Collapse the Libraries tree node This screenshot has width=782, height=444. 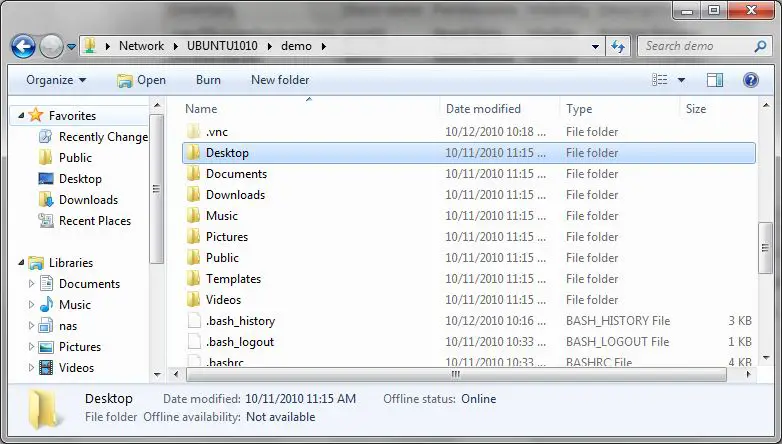pyautogui.click(x=21, y=263)
